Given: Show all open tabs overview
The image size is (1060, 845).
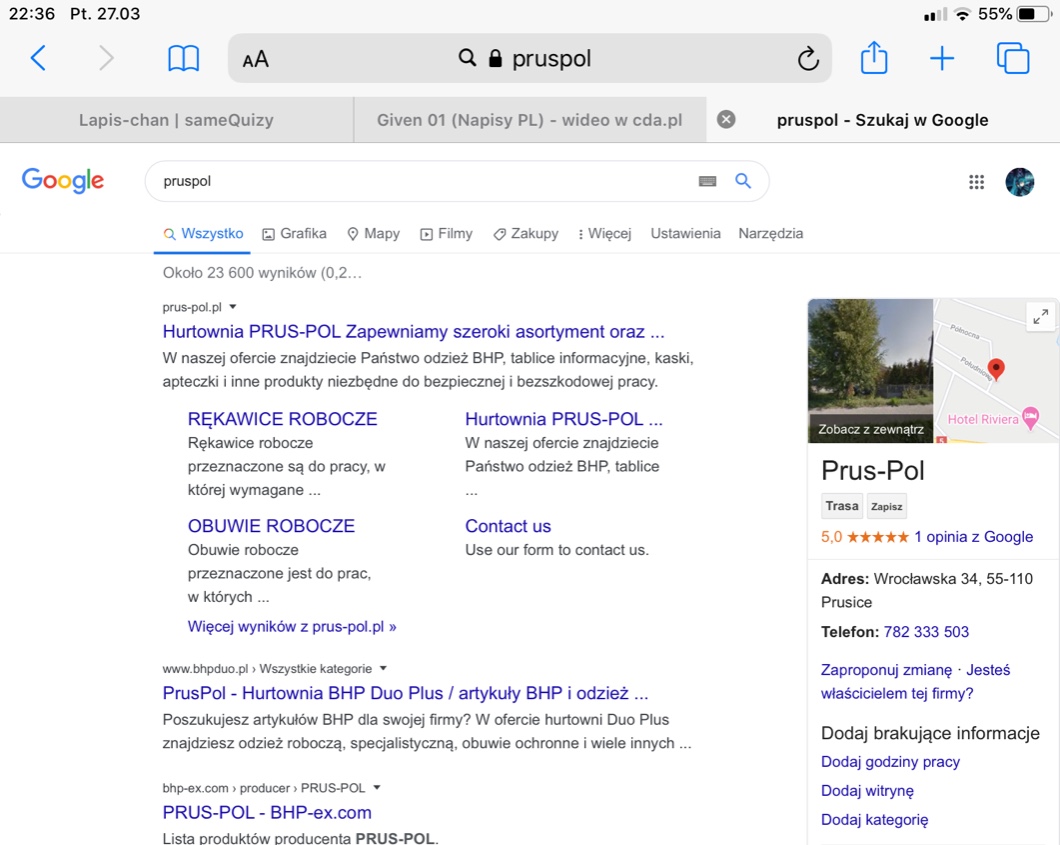Looking at the screenshot, I should click(x=1013, y=59).
